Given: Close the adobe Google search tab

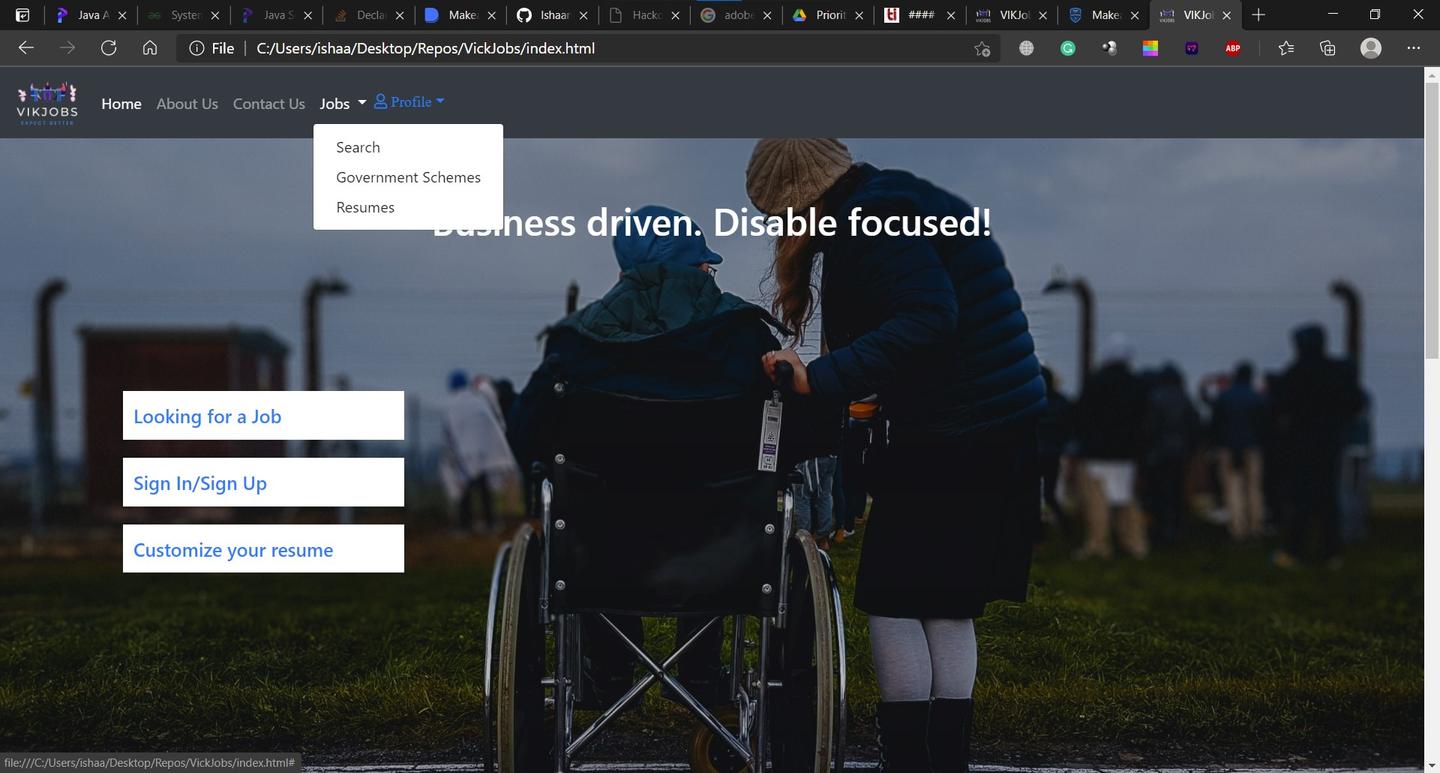Looking at the screenshot, I should (x=767, y=15).
